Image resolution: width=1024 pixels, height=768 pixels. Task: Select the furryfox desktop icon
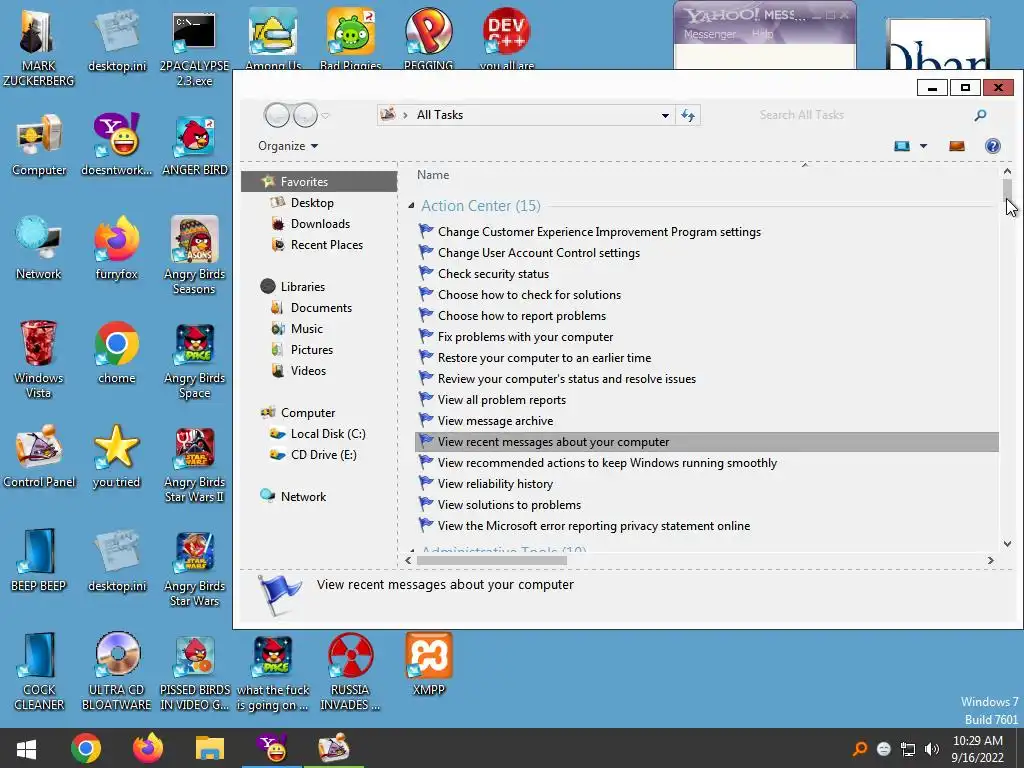[116, 248]
